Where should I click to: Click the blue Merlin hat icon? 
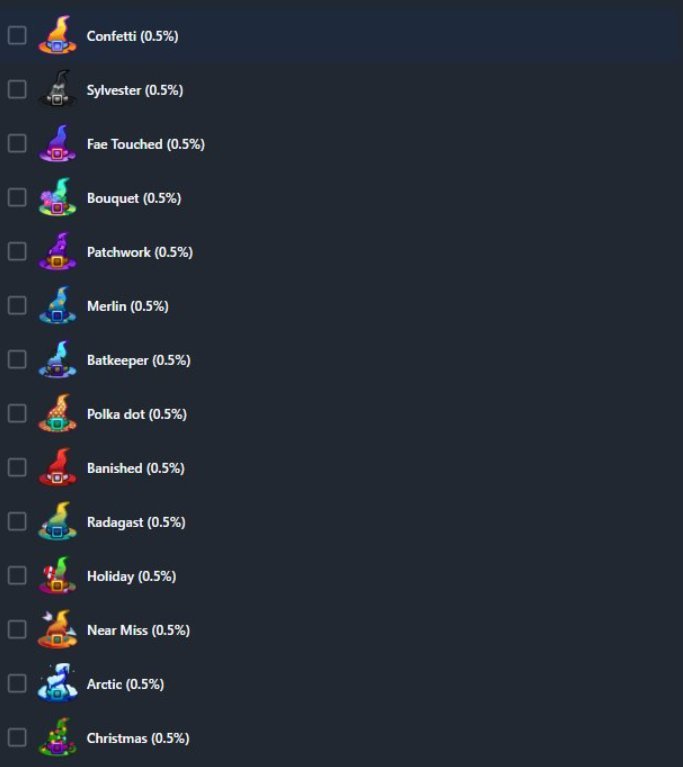pyautogui.click(x=58, y=305)
